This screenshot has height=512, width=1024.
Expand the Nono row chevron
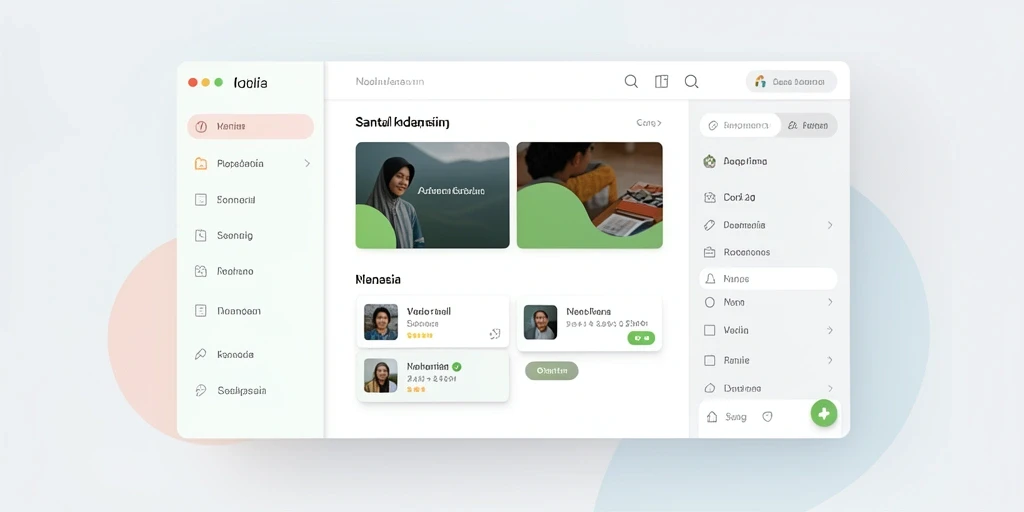coord(830,302)
